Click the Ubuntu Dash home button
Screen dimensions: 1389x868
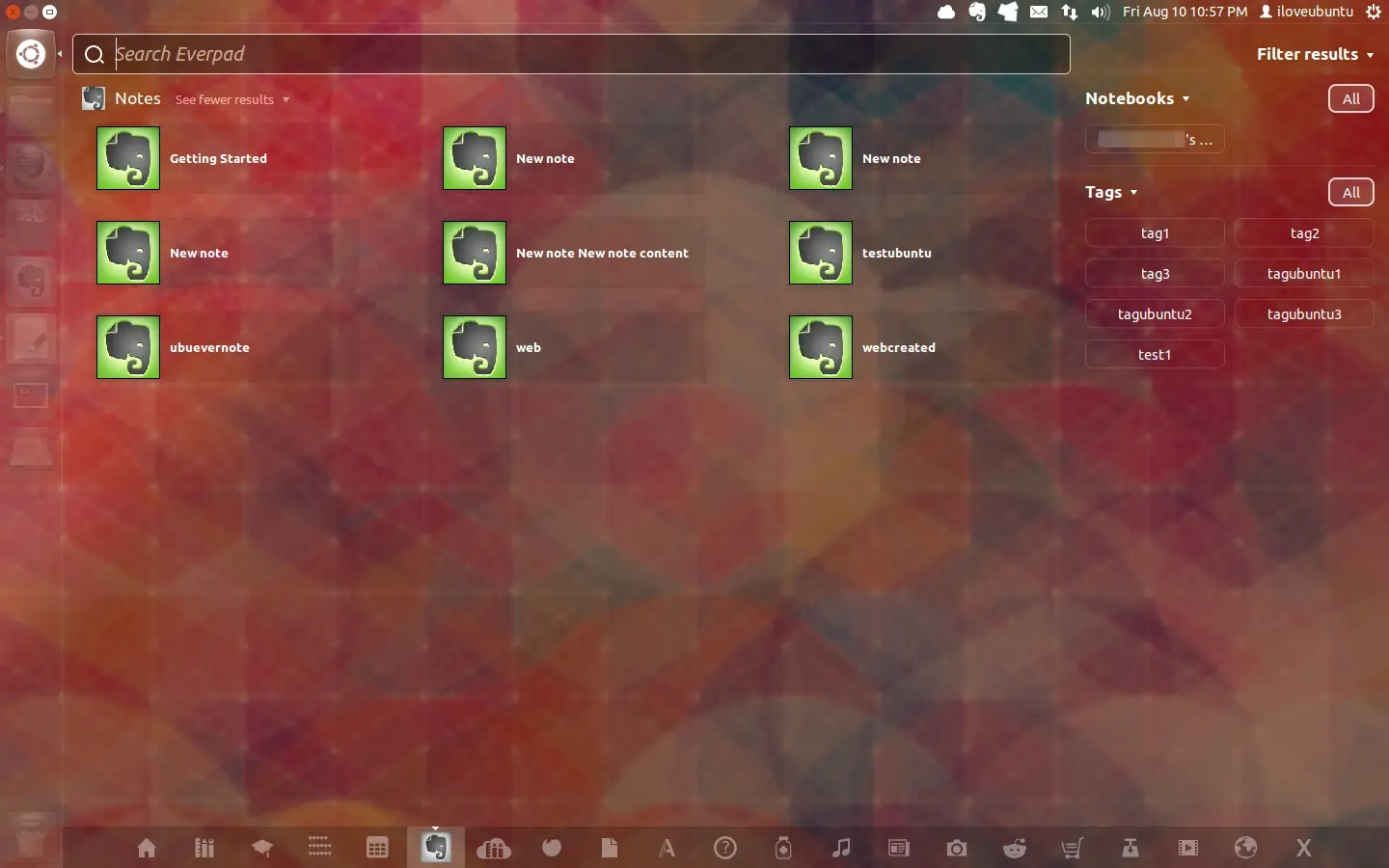click(x=31, y=54)
